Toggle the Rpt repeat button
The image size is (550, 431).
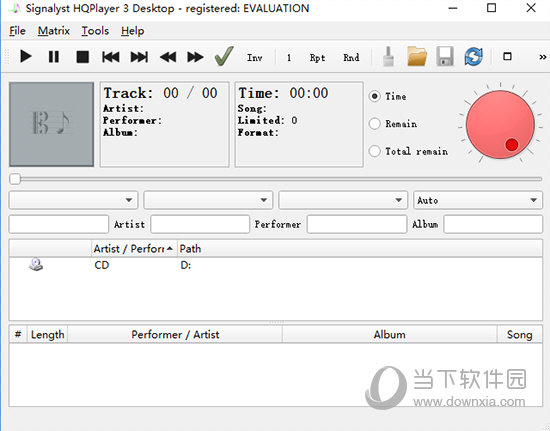coord(317,58)
